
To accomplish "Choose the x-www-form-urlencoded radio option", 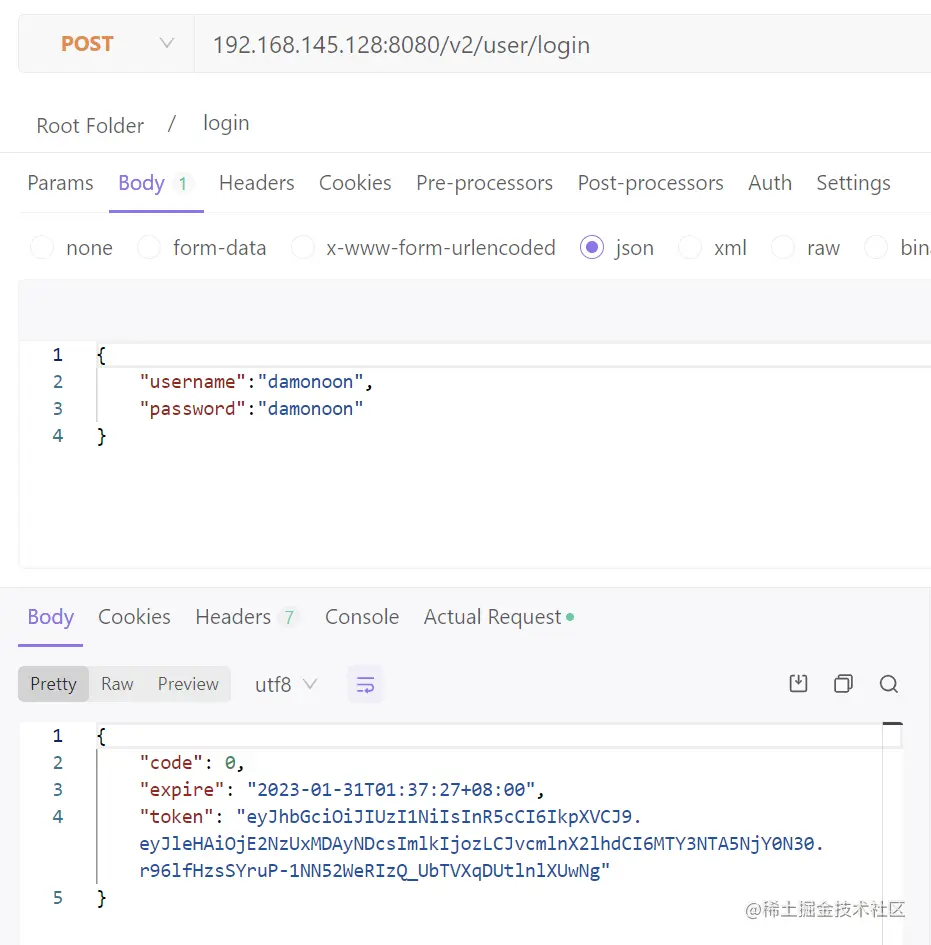I will click(303, 248).
